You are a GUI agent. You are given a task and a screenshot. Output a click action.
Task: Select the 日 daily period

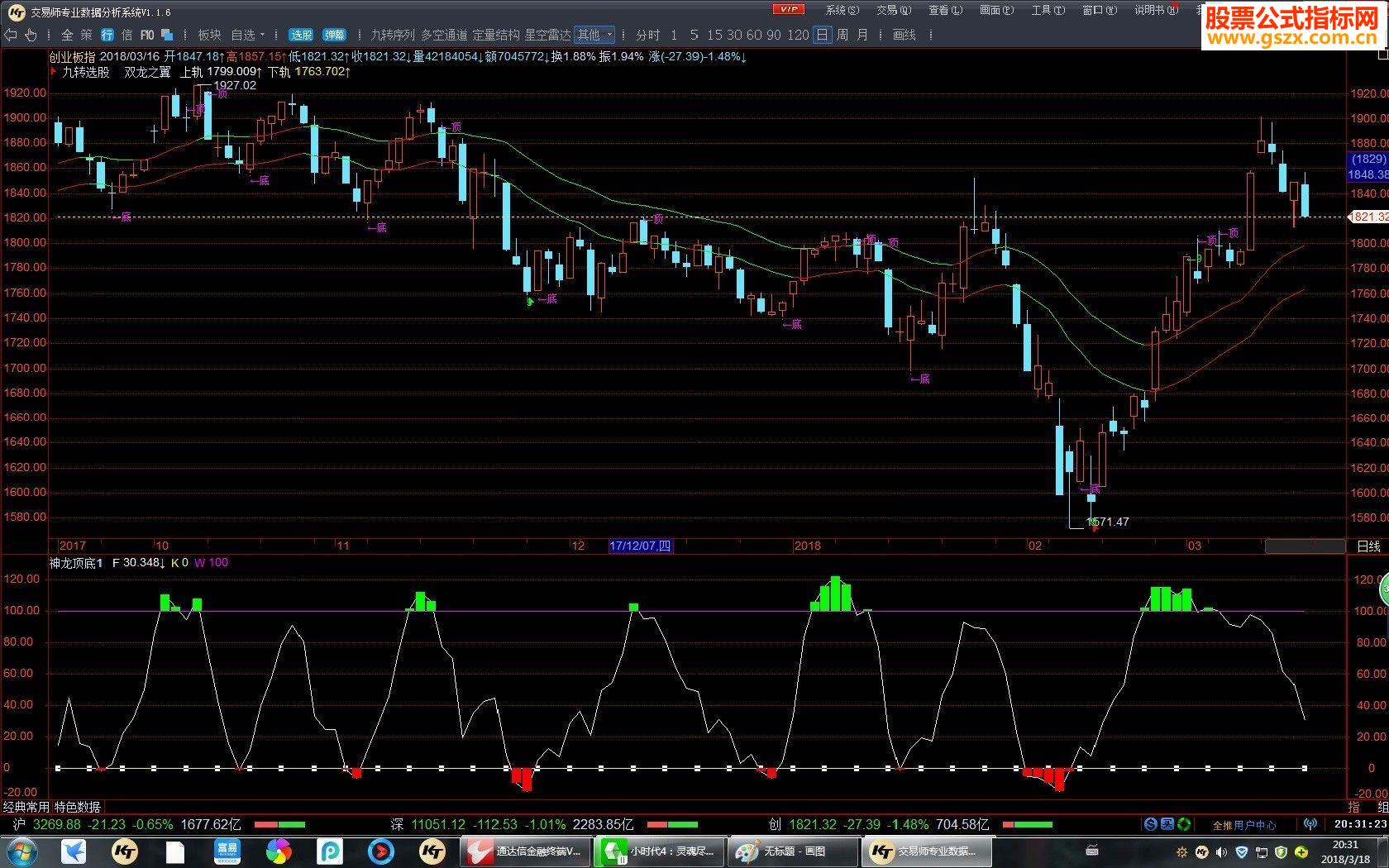click(822, 35)
